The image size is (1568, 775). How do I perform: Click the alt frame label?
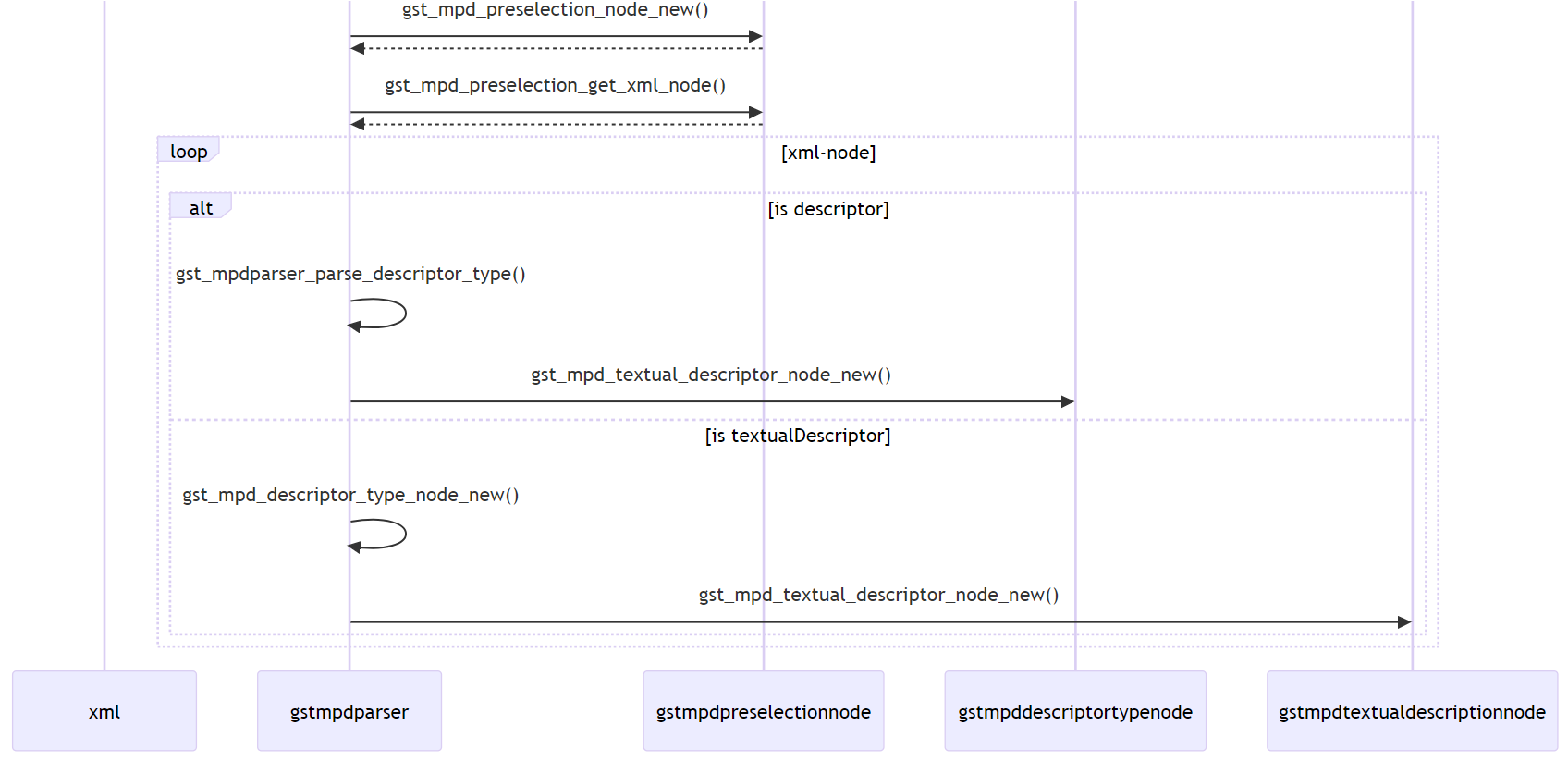coord(201,208)
